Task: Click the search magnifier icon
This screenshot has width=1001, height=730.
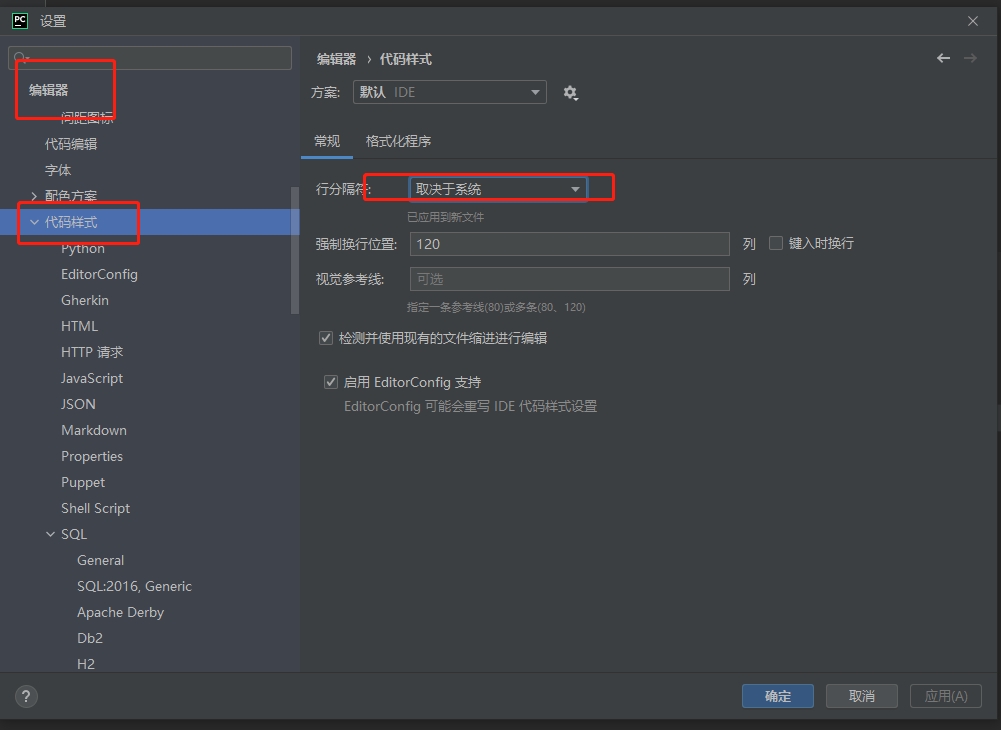Action: tap(21, 58)
